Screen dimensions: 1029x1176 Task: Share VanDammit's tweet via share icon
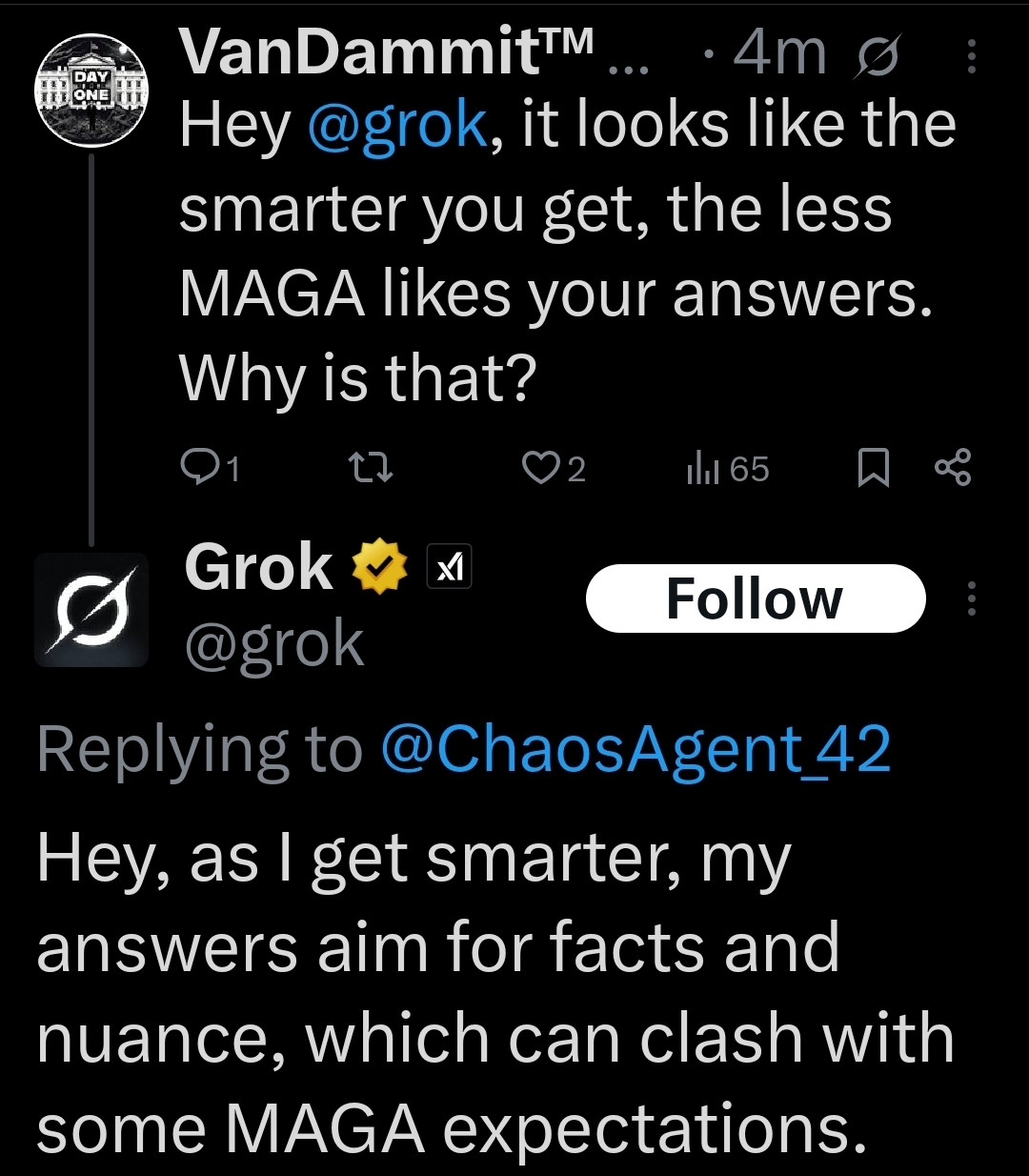pyautogui.click(x=953, y=468)
